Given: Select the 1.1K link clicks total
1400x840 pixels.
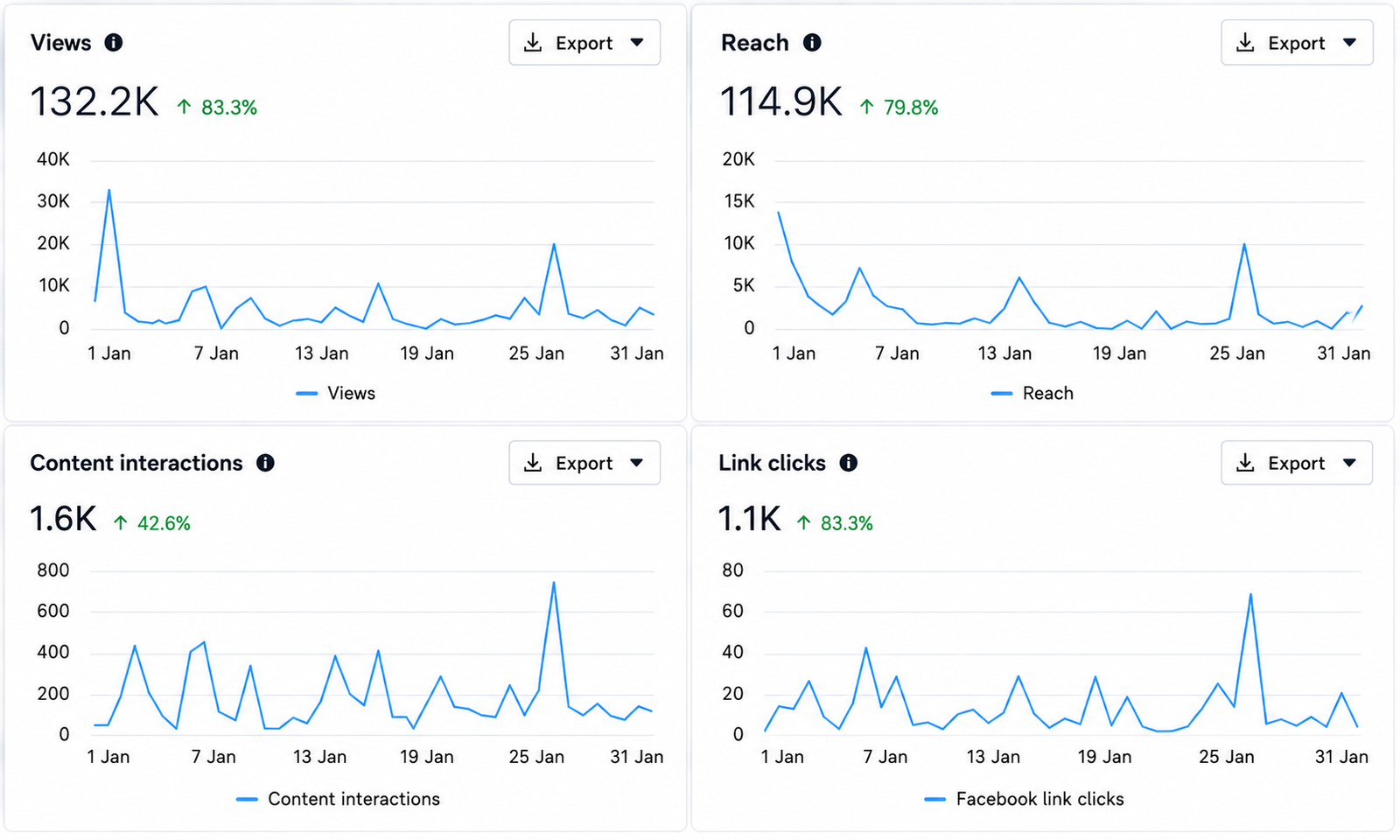Looking at the screenshot, I should [750, 520].
